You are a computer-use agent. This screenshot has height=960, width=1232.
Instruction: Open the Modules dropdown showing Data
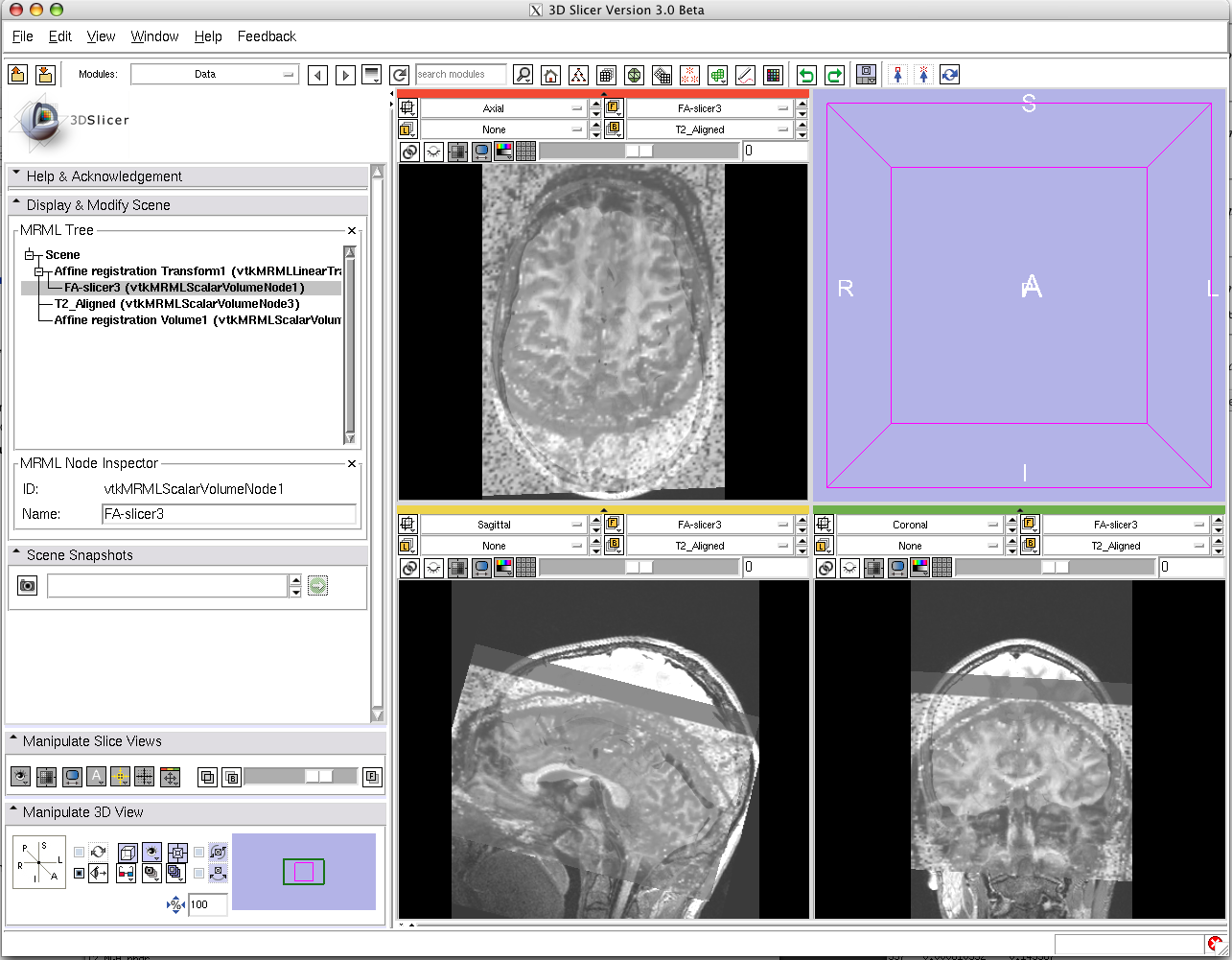pyautogui.click(x=215, y=74)
